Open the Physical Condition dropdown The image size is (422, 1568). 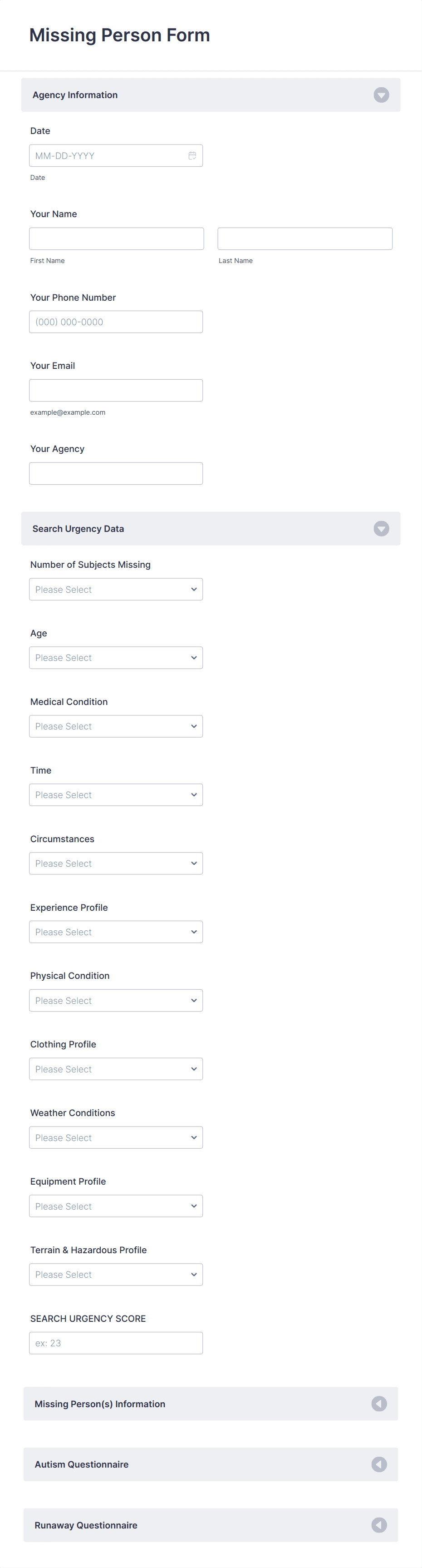[x=116, y=1000]
